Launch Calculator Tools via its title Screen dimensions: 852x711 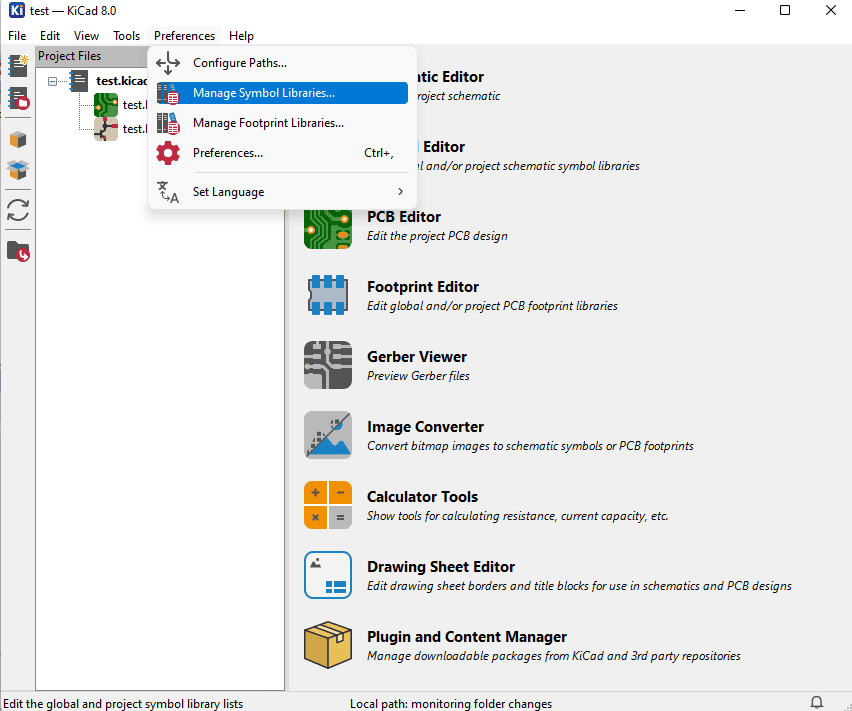coord(422,497)
